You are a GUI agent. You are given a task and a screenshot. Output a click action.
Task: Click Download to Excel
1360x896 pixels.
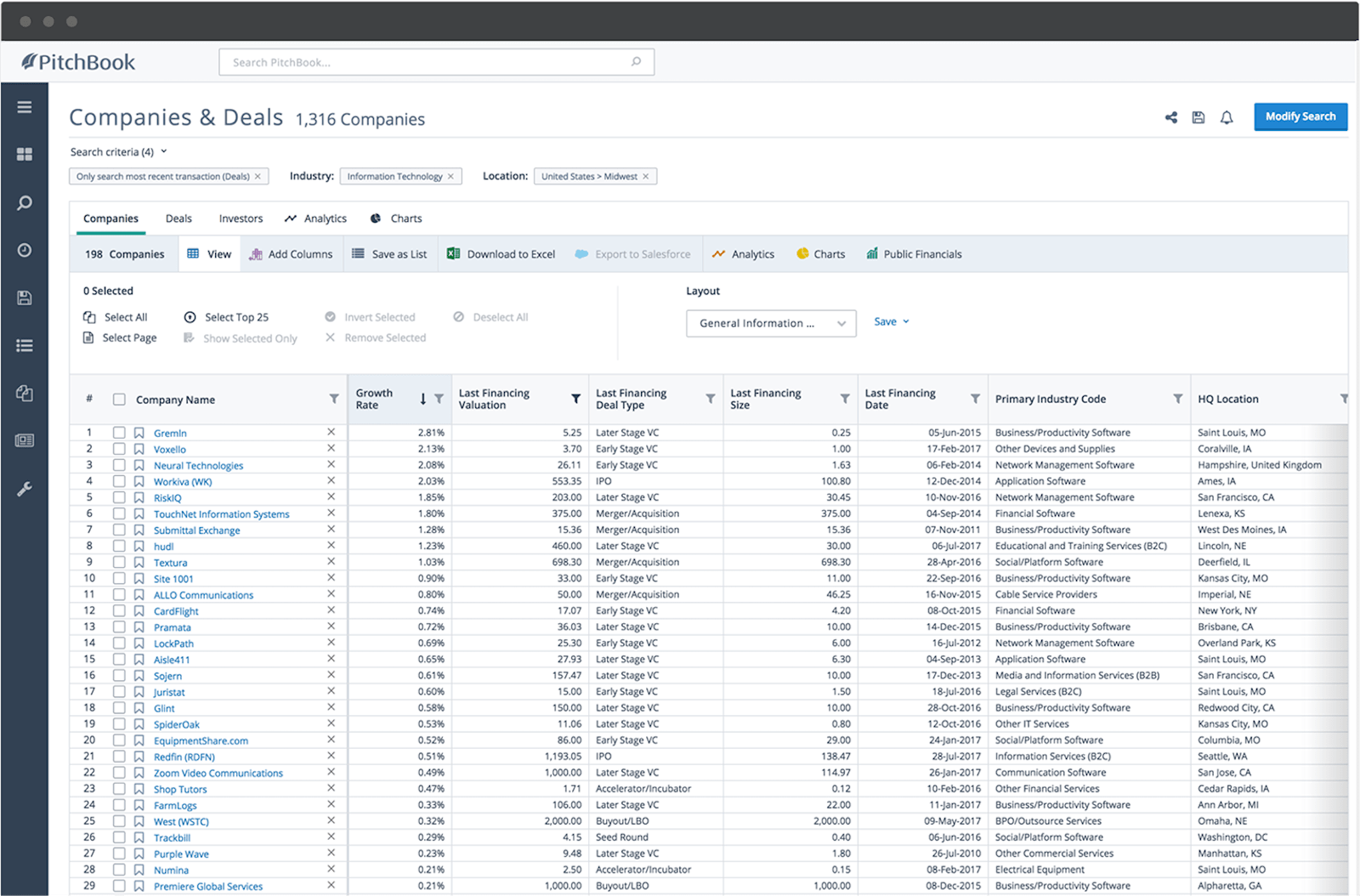click(501, 254)
